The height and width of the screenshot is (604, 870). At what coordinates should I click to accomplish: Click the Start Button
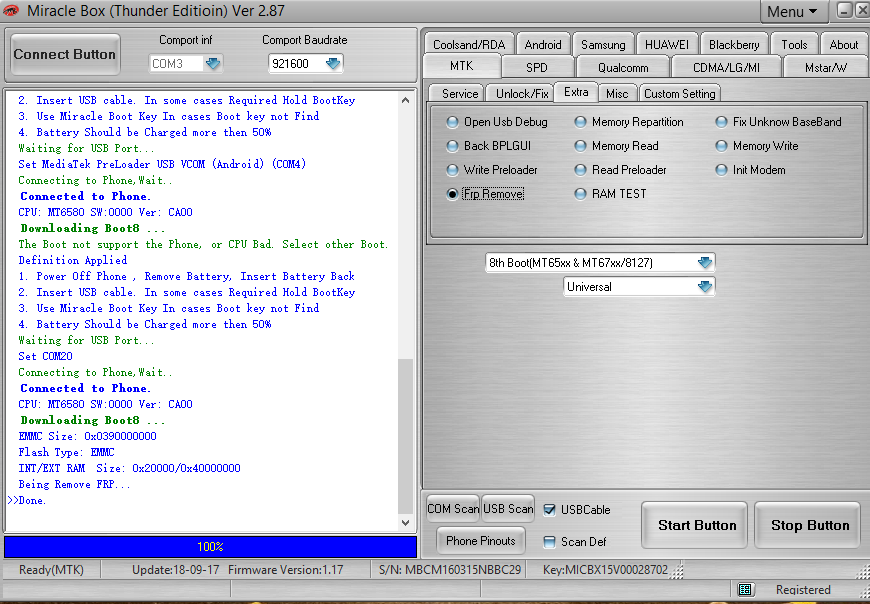click(x=697, y=525)
